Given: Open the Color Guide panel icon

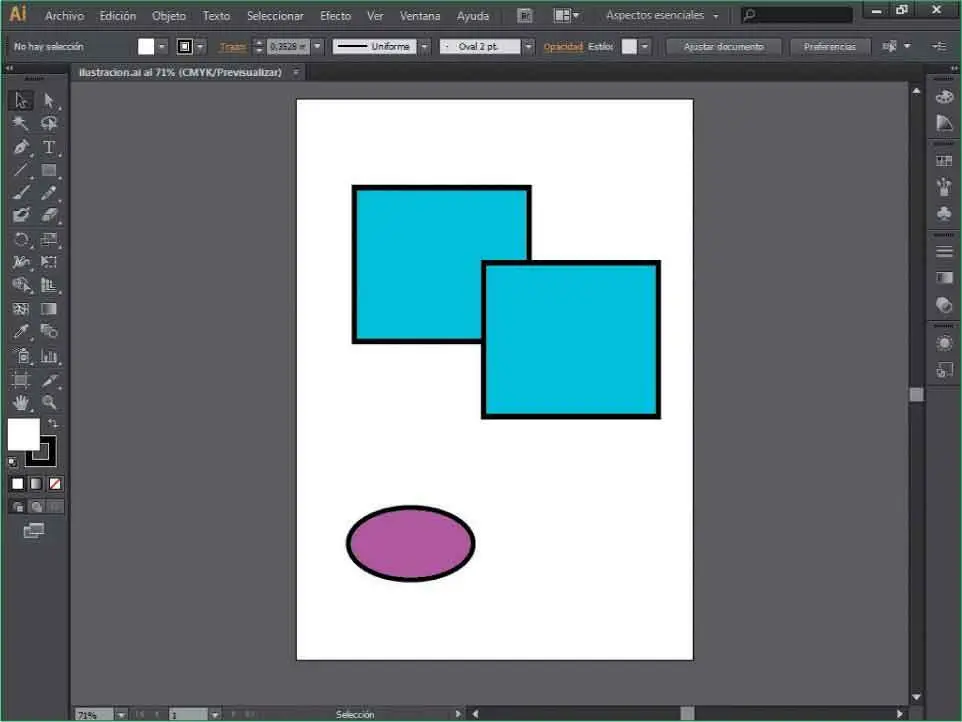Looking at the screenshot, I should tap(945, 123).
